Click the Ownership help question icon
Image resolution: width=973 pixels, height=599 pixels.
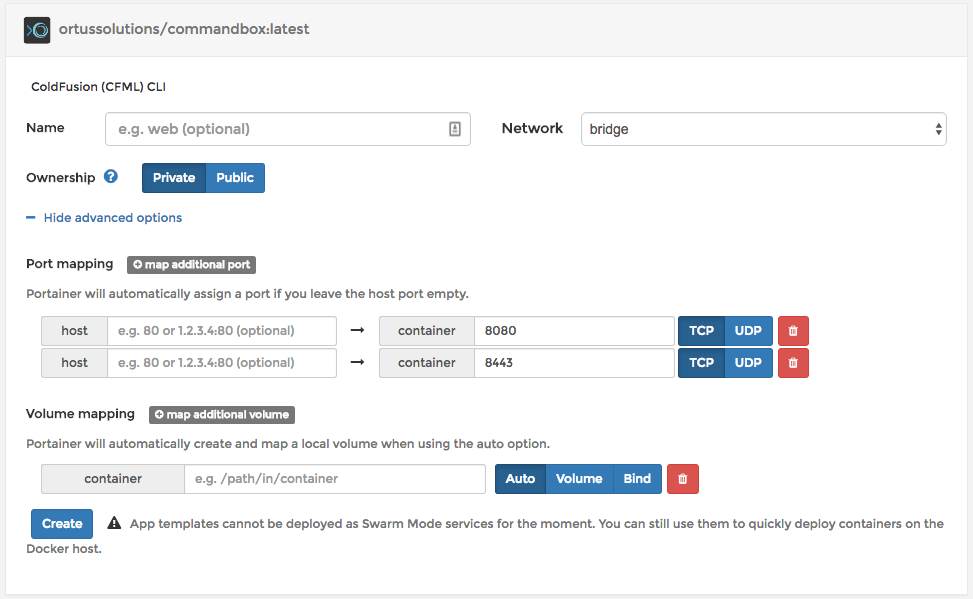[111, 177]
